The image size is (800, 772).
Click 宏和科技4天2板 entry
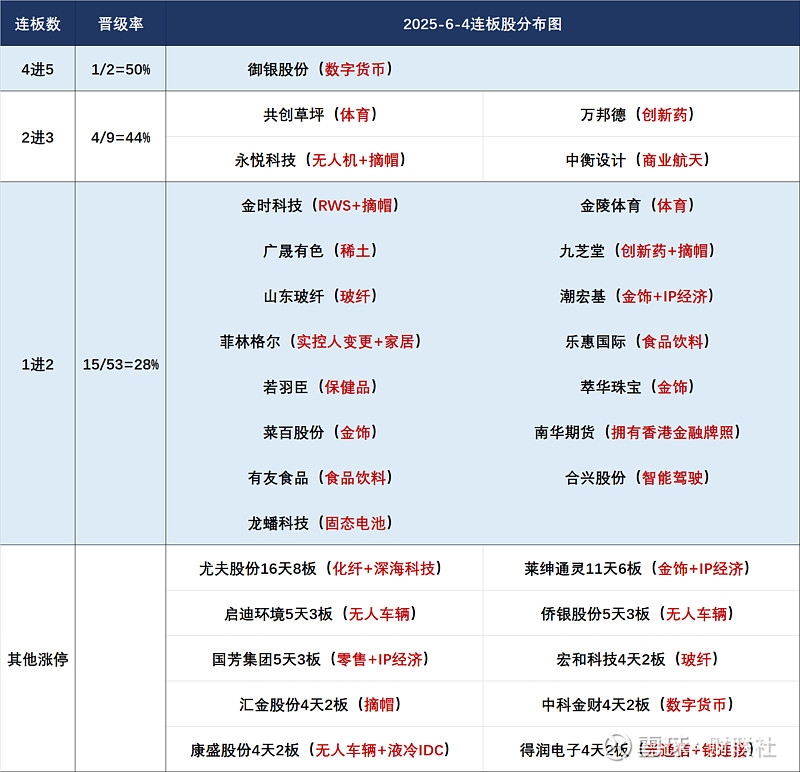[637, 659]
